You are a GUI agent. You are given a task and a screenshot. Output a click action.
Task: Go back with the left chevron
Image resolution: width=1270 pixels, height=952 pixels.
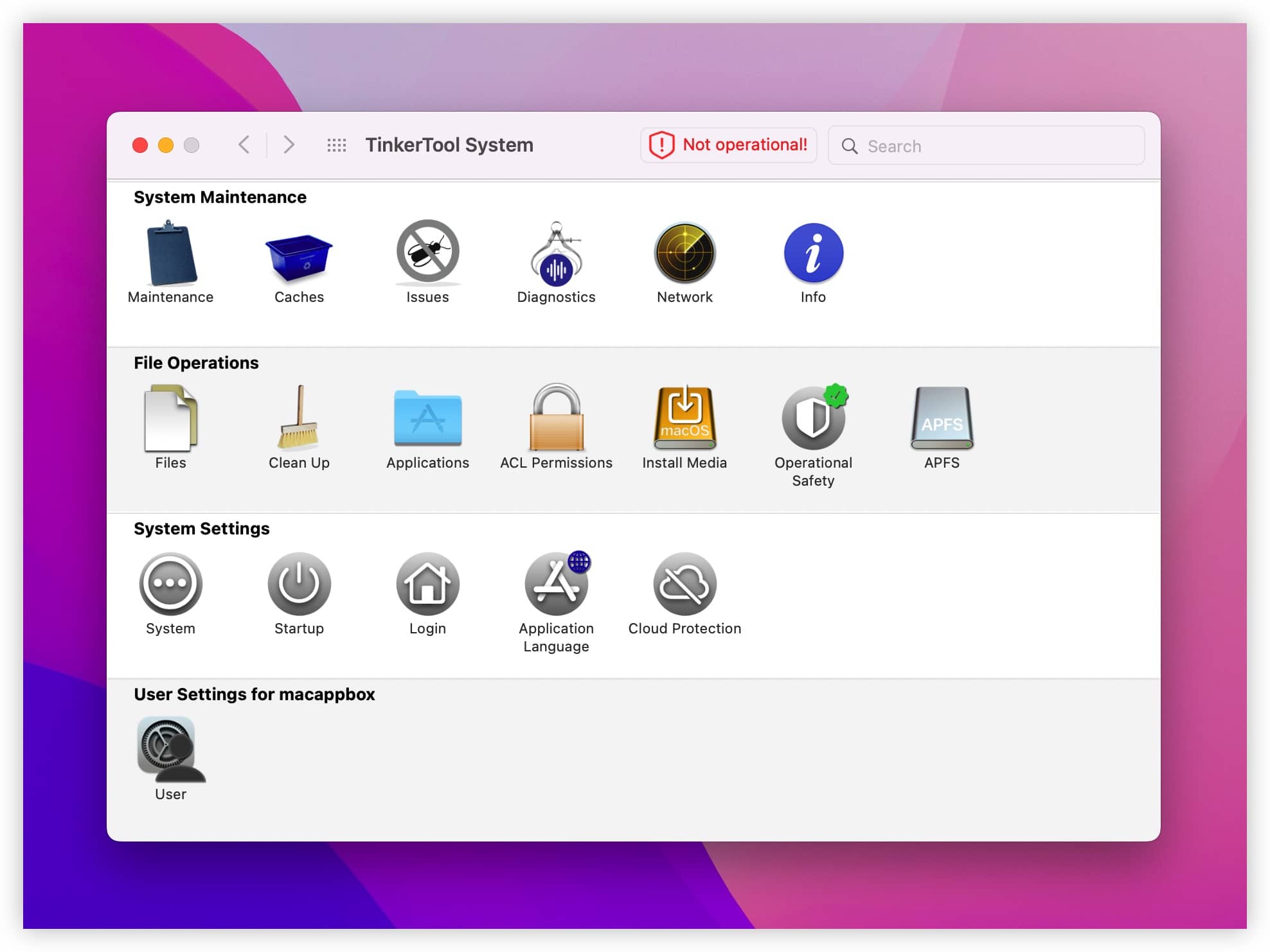tap(244, 145)
